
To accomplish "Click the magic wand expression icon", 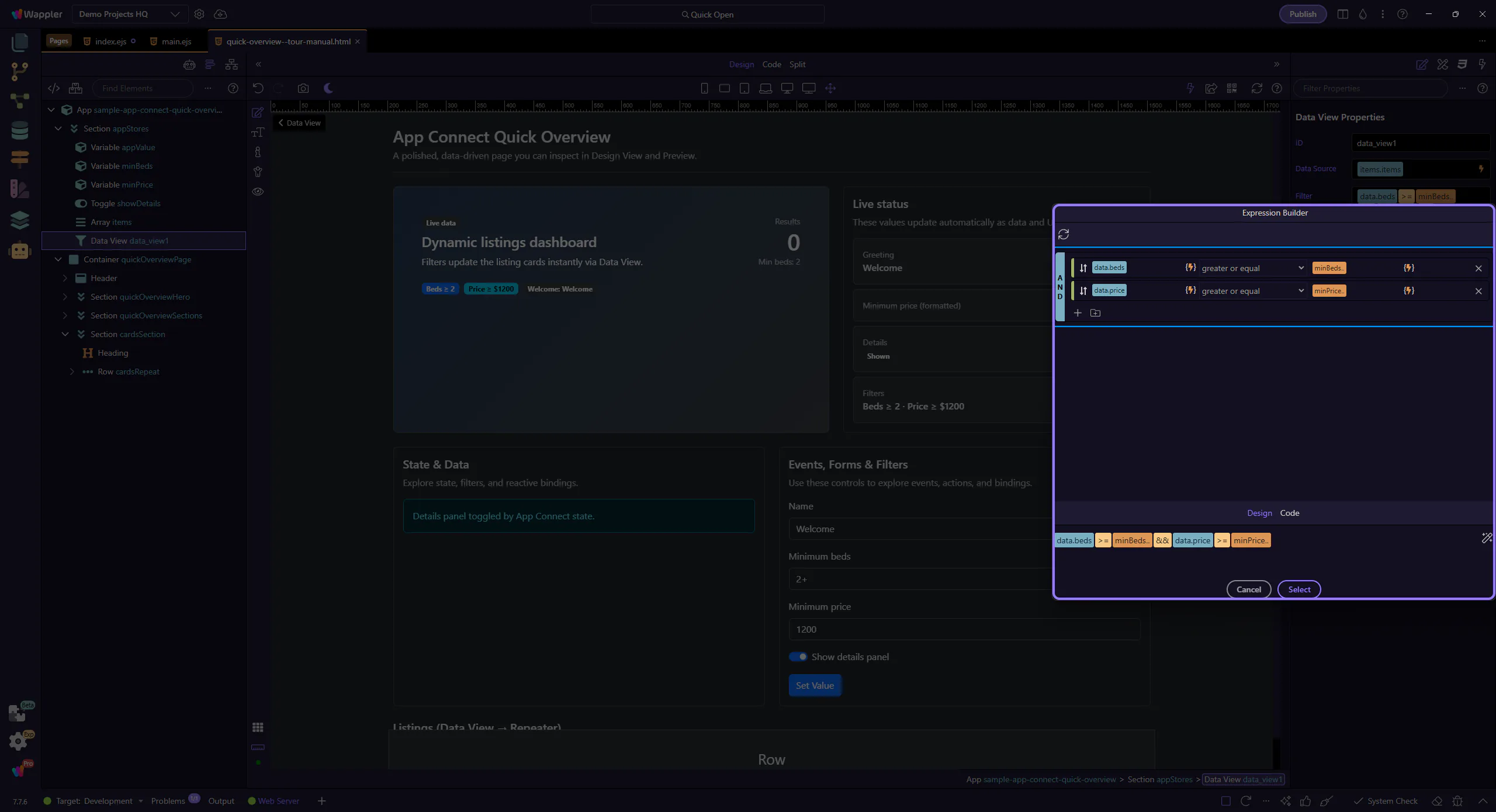I will click(x=1487, y=538).
